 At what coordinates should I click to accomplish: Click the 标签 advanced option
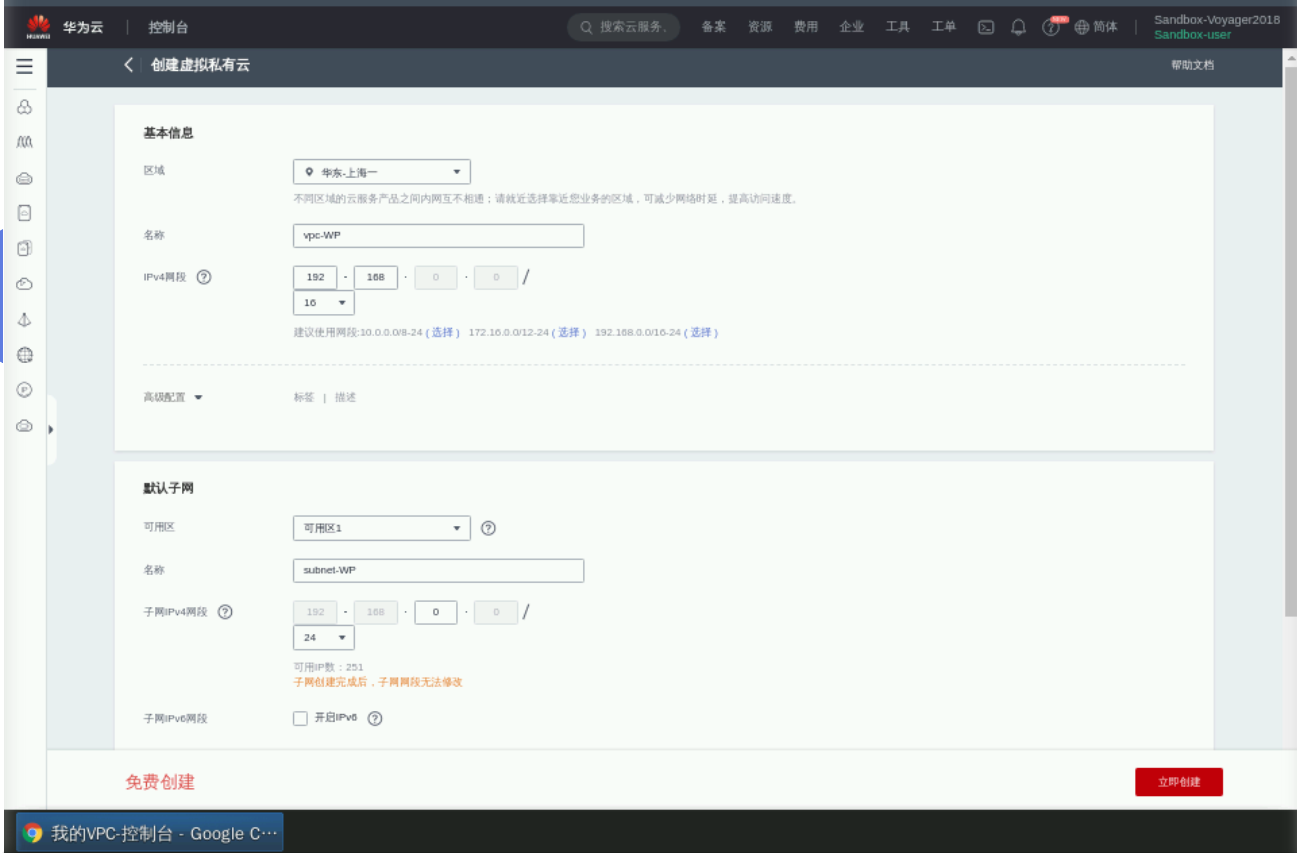(304, 397)
